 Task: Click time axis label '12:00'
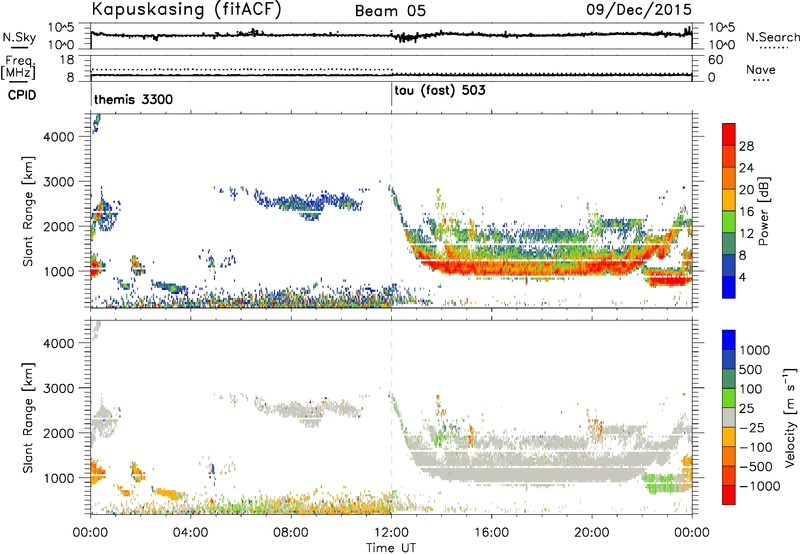click(x=391, y=533)
